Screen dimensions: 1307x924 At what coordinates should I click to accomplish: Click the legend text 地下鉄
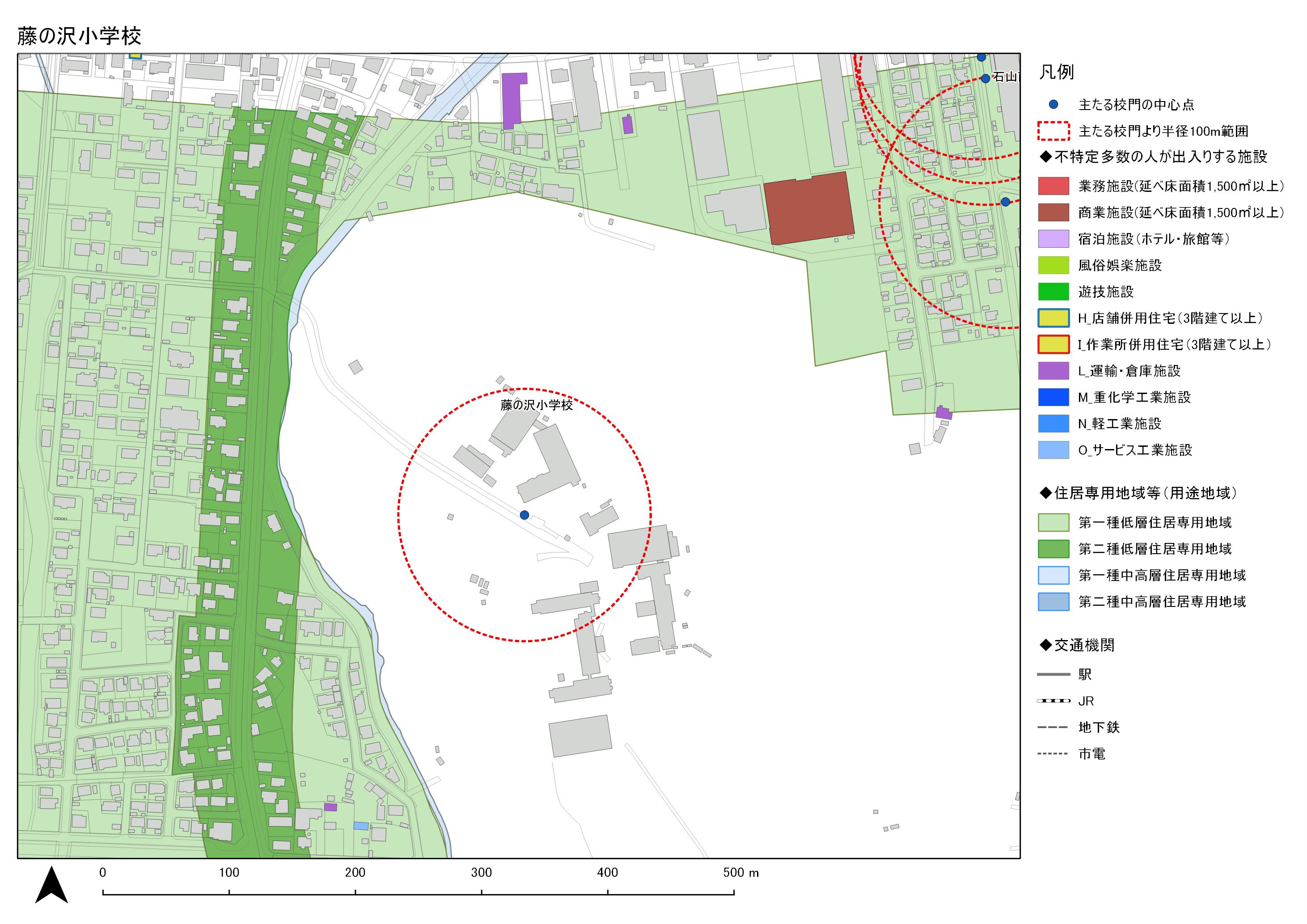[x=1099, y=728]
